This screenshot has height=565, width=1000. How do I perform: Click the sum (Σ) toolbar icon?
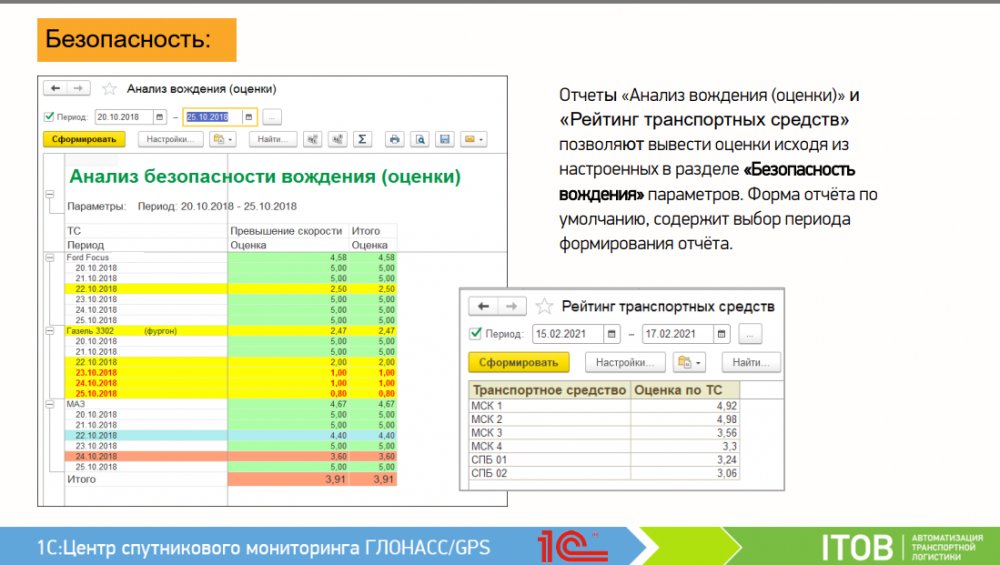[x=364, y=140]
